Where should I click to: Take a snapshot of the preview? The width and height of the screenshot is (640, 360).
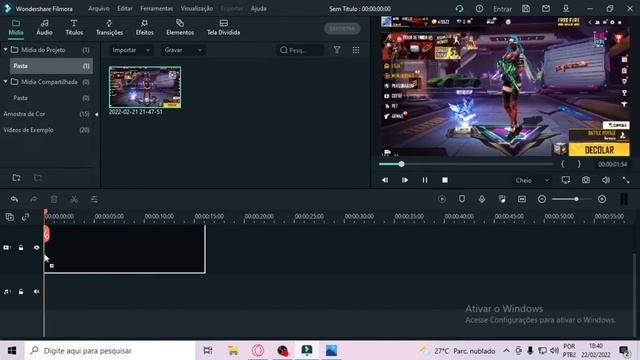coord(586,180)
